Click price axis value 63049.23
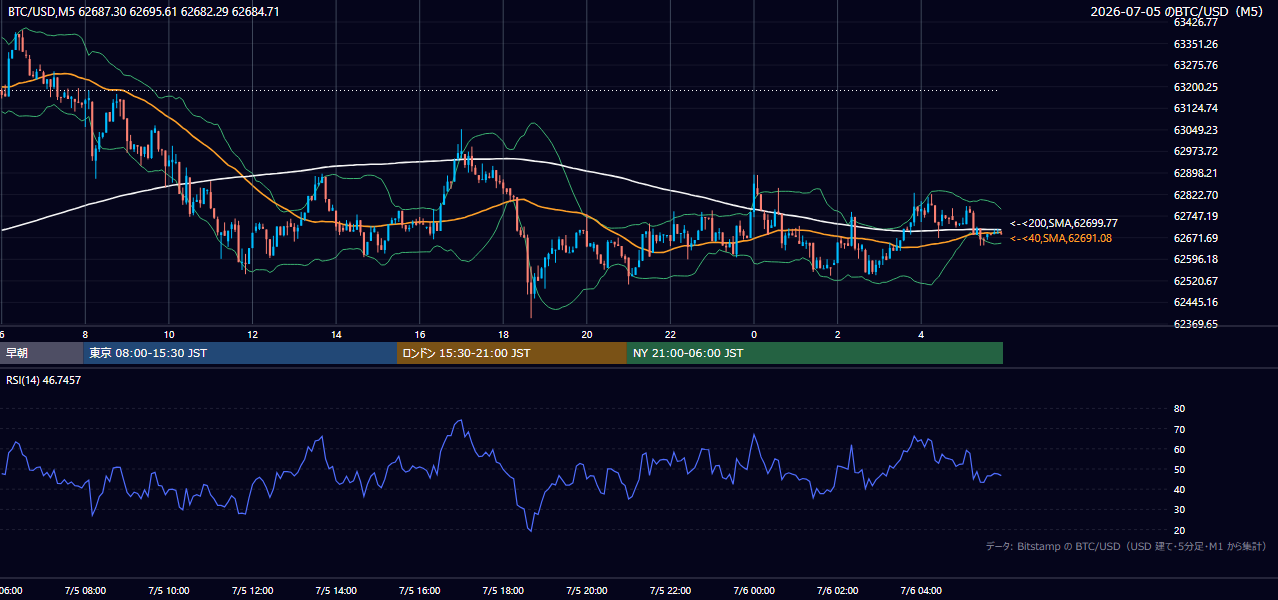 [x=1195, y=130]
